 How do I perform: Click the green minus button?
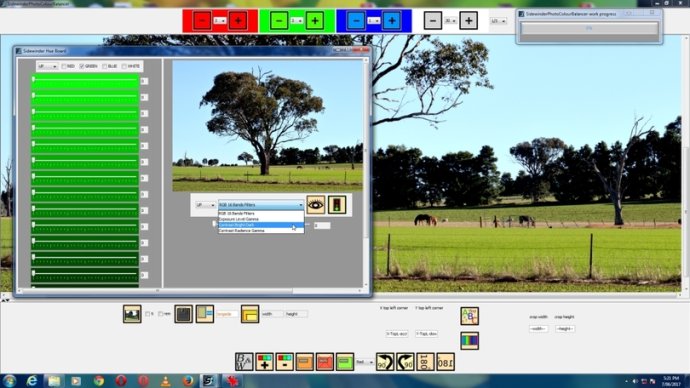[279, 21]
